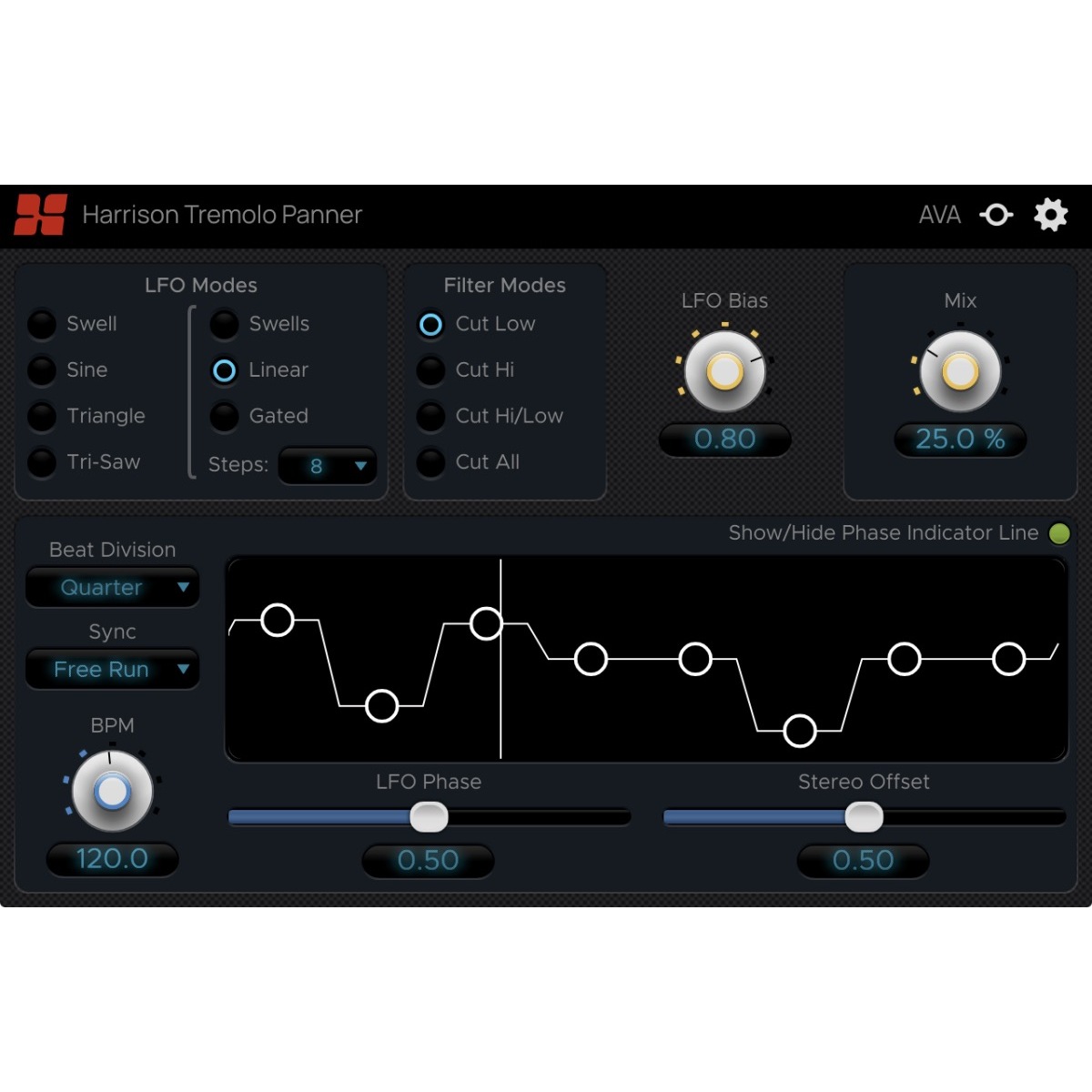Select Cut Low filter mode

tap(430, 324)
